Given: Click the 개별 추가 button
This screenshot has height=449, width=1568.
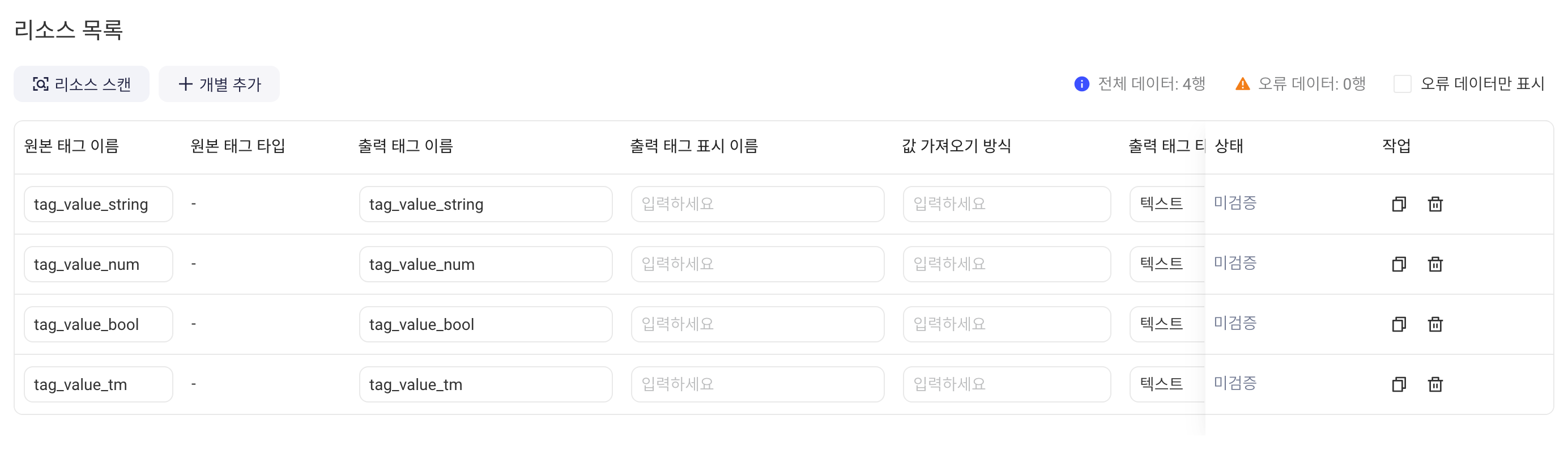Looking at the screenshot, I should coord(219,84).
